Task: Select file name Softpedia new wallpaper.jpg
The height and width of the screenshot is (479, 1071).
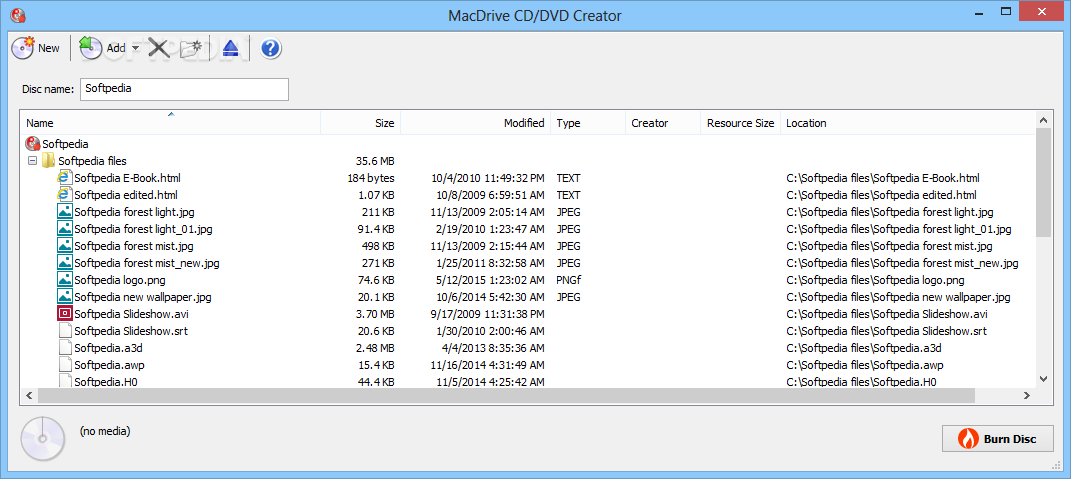Action: [143, 297]
